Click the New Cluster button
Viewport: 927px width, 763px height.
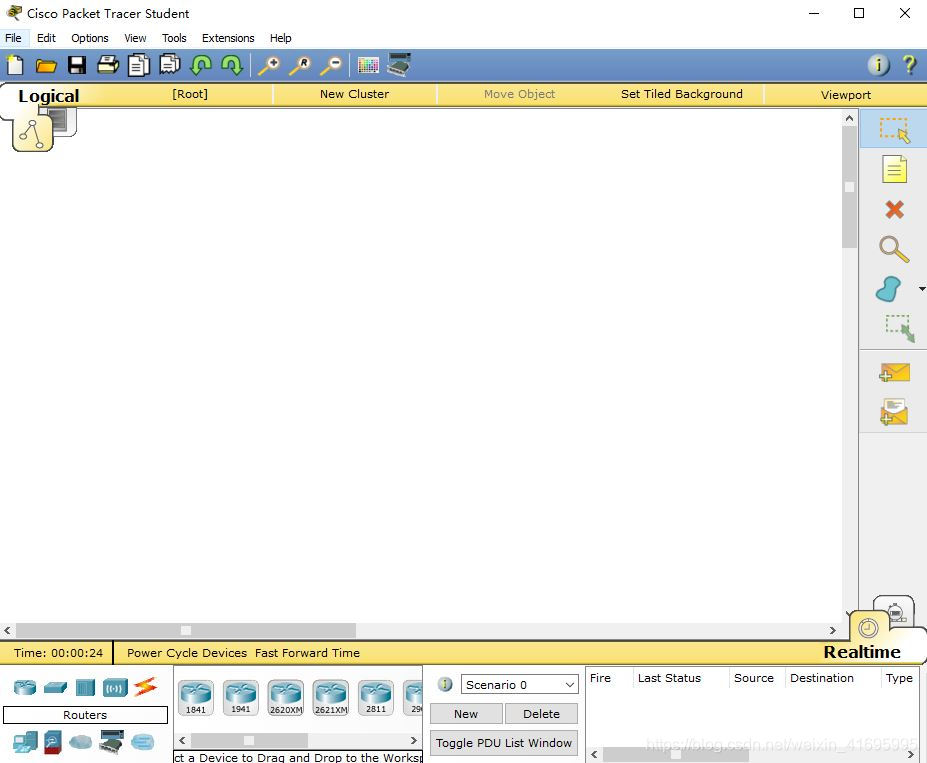(355, 94)
